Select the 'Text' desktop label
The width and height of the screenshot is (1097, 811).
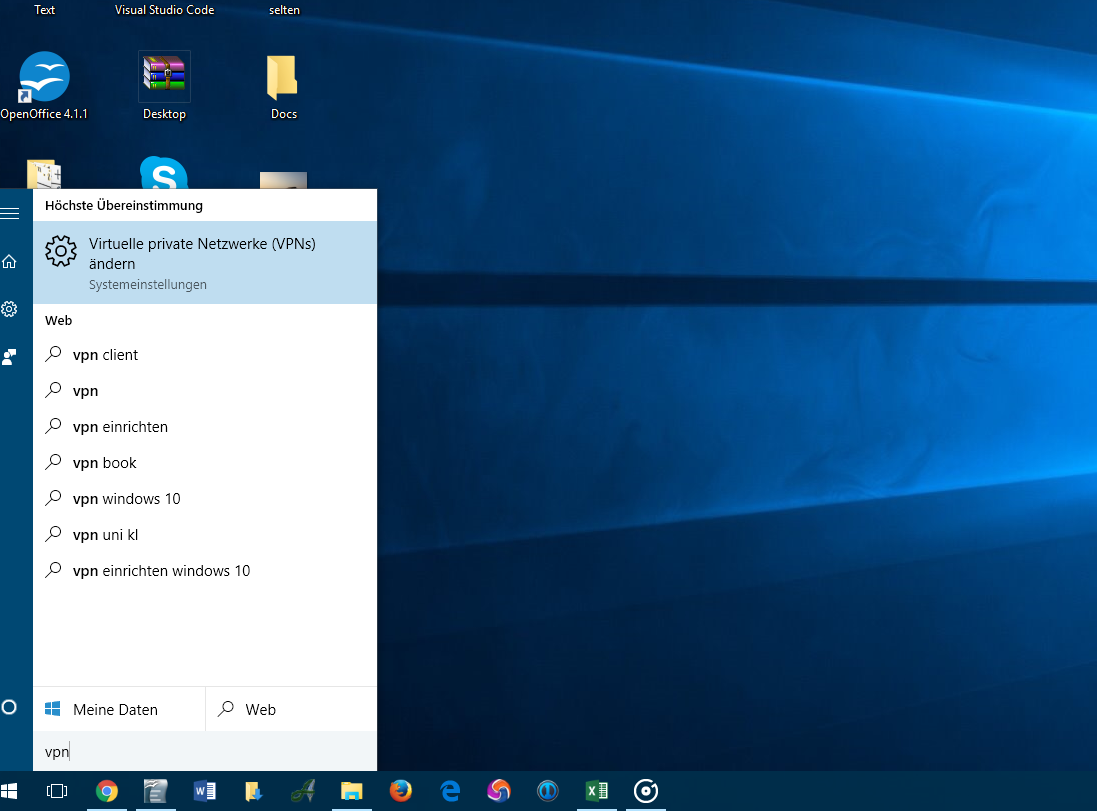click(45, 10)
